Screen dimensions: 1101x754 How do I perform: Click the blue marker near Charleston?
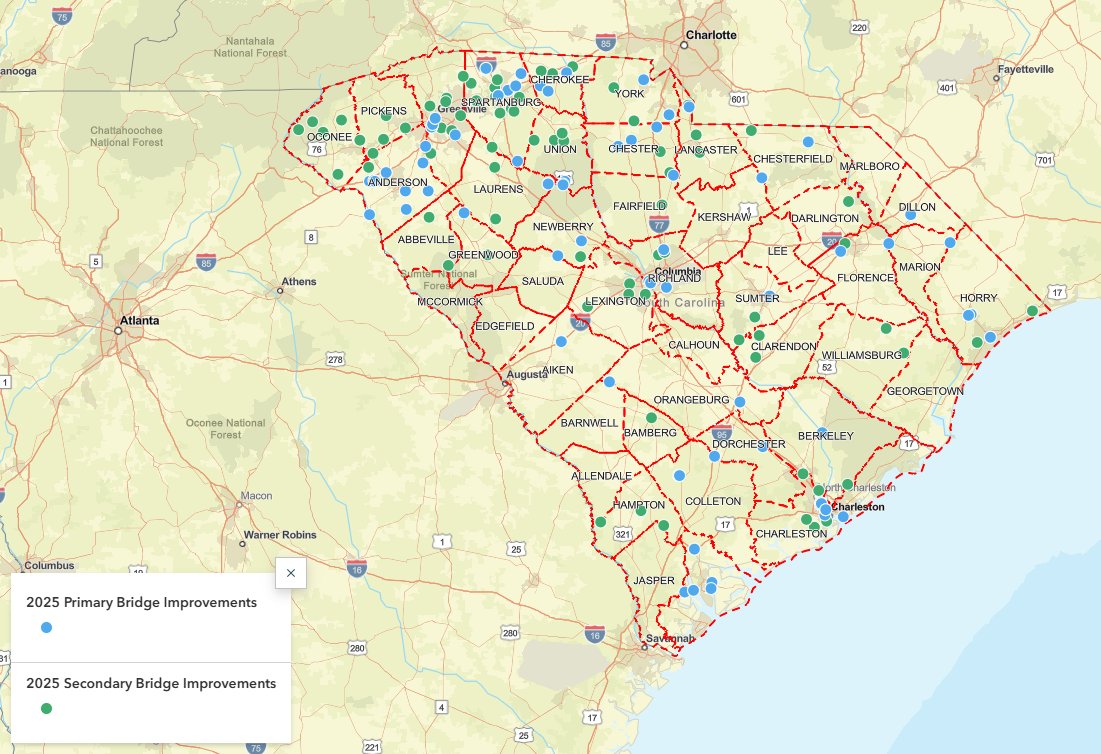(843, 517)
